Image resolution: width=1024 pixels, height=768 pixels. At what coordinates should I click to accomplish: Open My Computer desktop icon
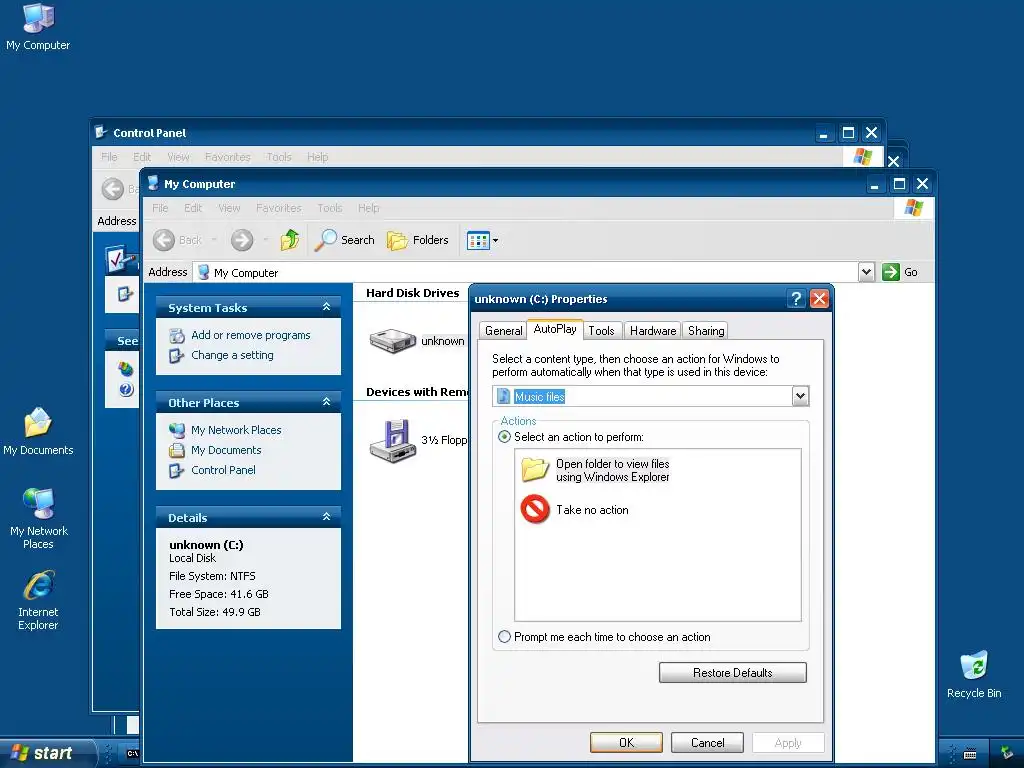coord(38,27)
